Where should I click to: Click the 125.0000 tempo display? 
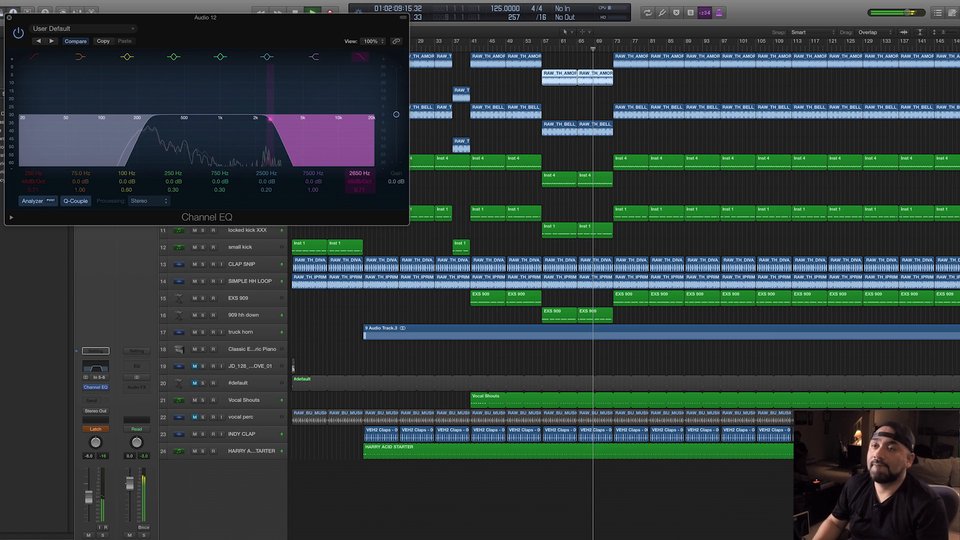pos(505,9)
